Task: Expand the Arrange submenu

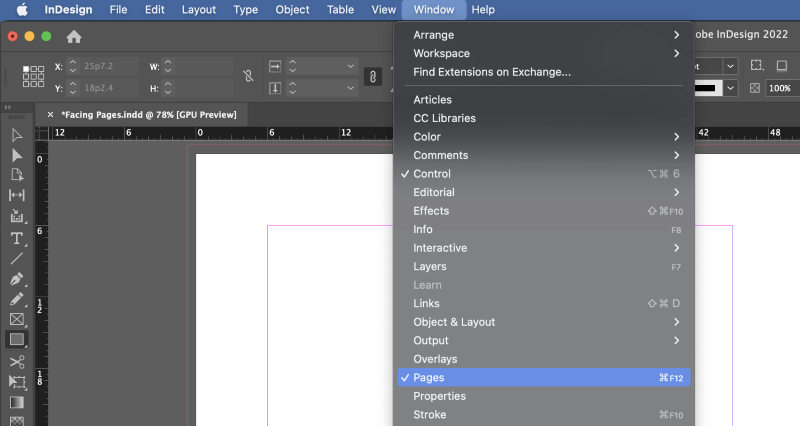Action: tap(544, 35)
